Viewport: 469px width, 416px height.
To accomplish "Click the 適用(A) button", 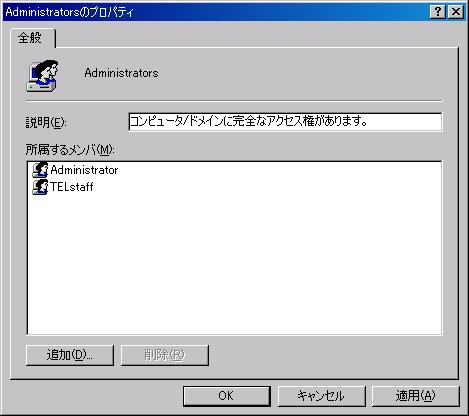I will pos(416,396).
